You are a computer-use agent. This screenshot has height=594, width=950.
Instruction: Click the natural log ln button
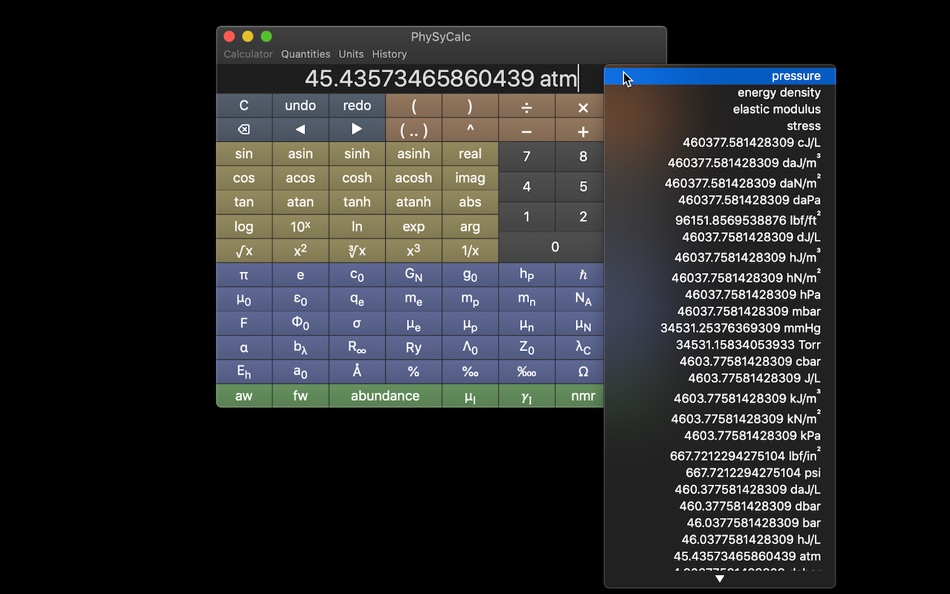point(357,226)
